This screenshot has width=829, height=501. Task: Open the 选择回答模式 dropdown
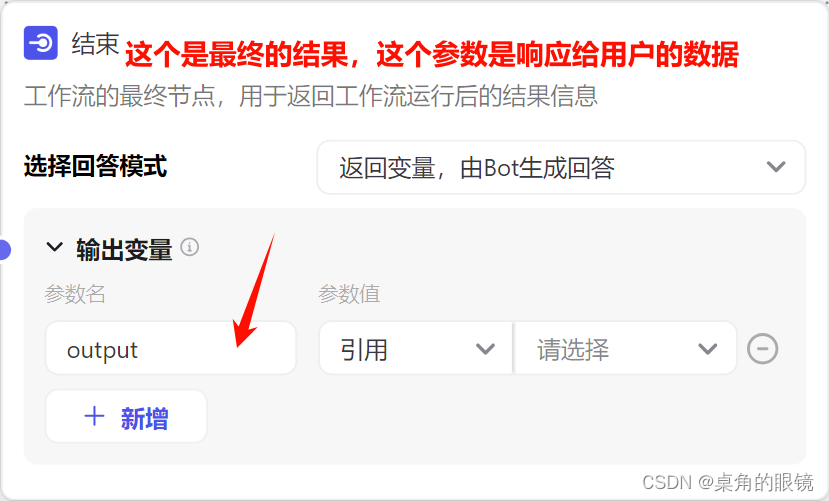click(x=561, y=167)
